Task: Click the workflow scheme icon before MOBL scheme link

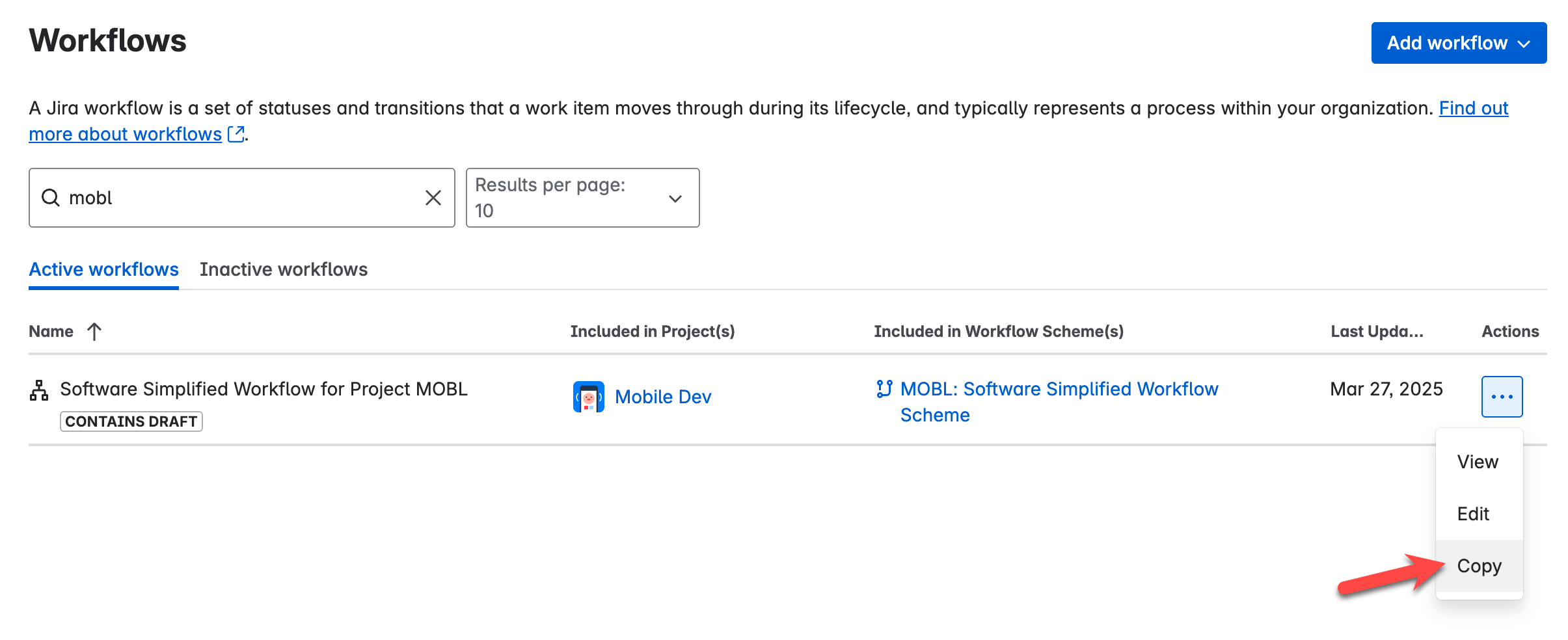Action: [x=883, y=389]
